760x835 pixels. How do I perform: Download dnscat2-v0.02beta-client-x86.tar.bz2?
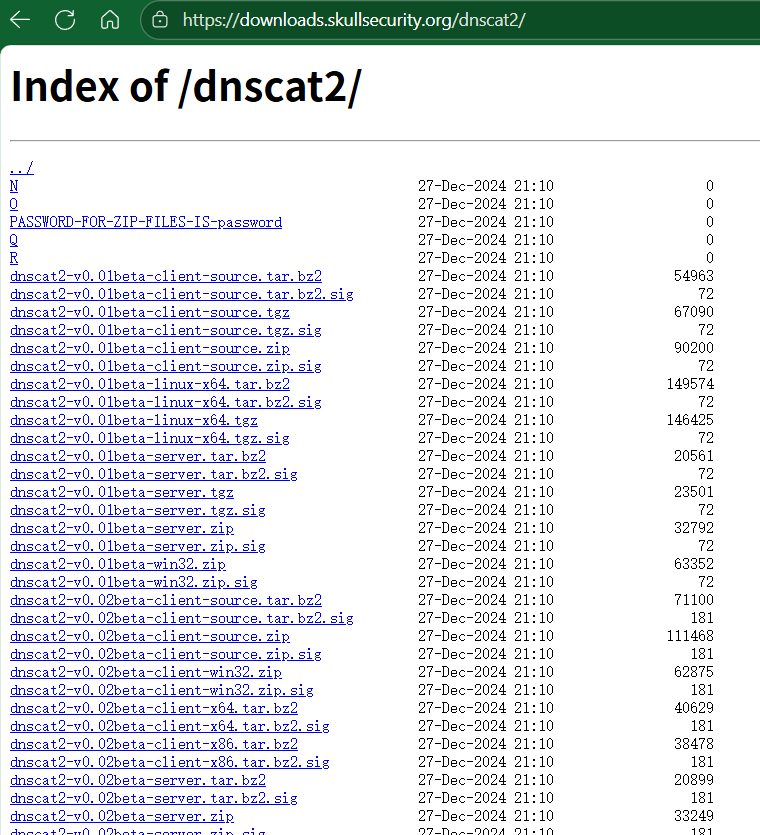pos(154,744)
